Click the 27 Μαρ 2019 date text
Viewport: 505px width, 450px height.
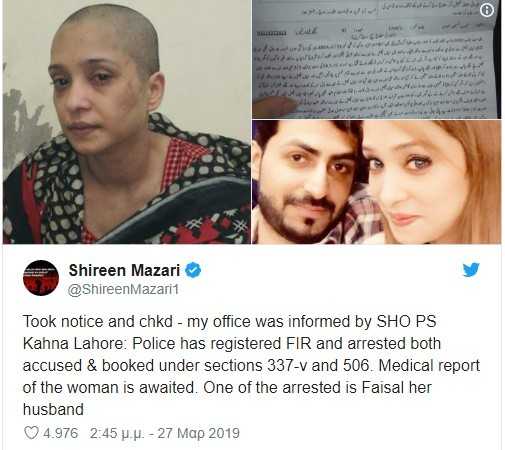pos(198,433)
